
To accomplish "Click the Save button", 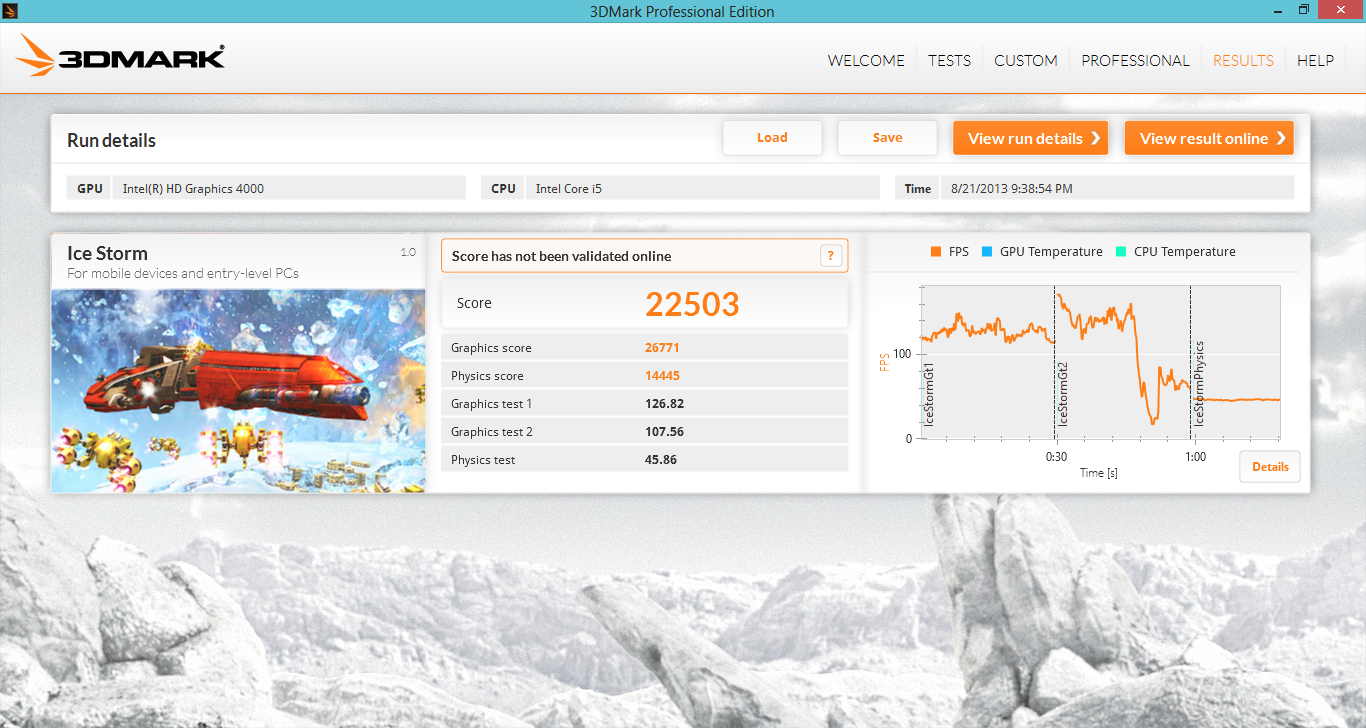I will pyautogui.click(x=887, y=138).
